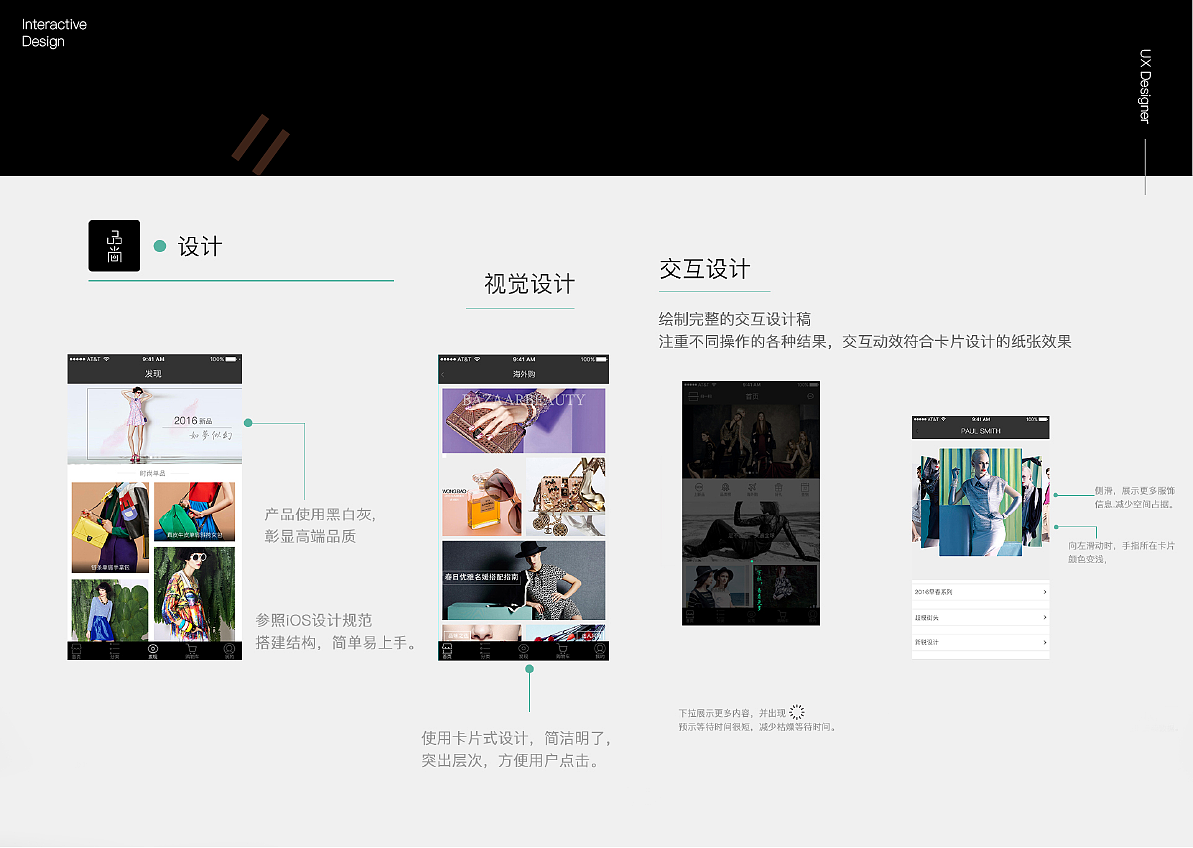Select center blonde model card in PAUL SMITH carousel

pyautogui.click(x=980, y=502)
